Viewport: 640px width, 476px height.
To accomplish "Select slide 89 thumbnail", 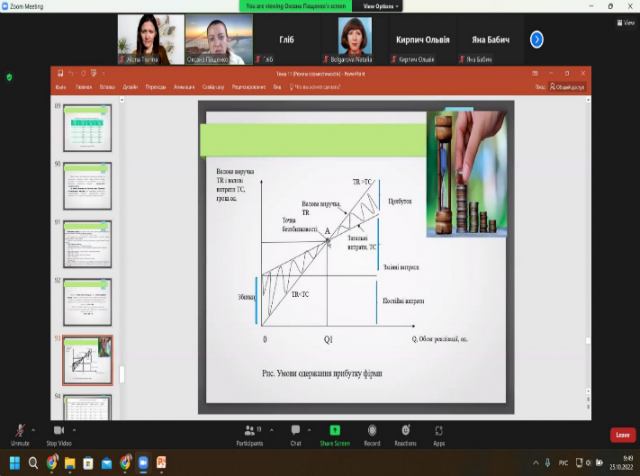I will coord(87,128).
